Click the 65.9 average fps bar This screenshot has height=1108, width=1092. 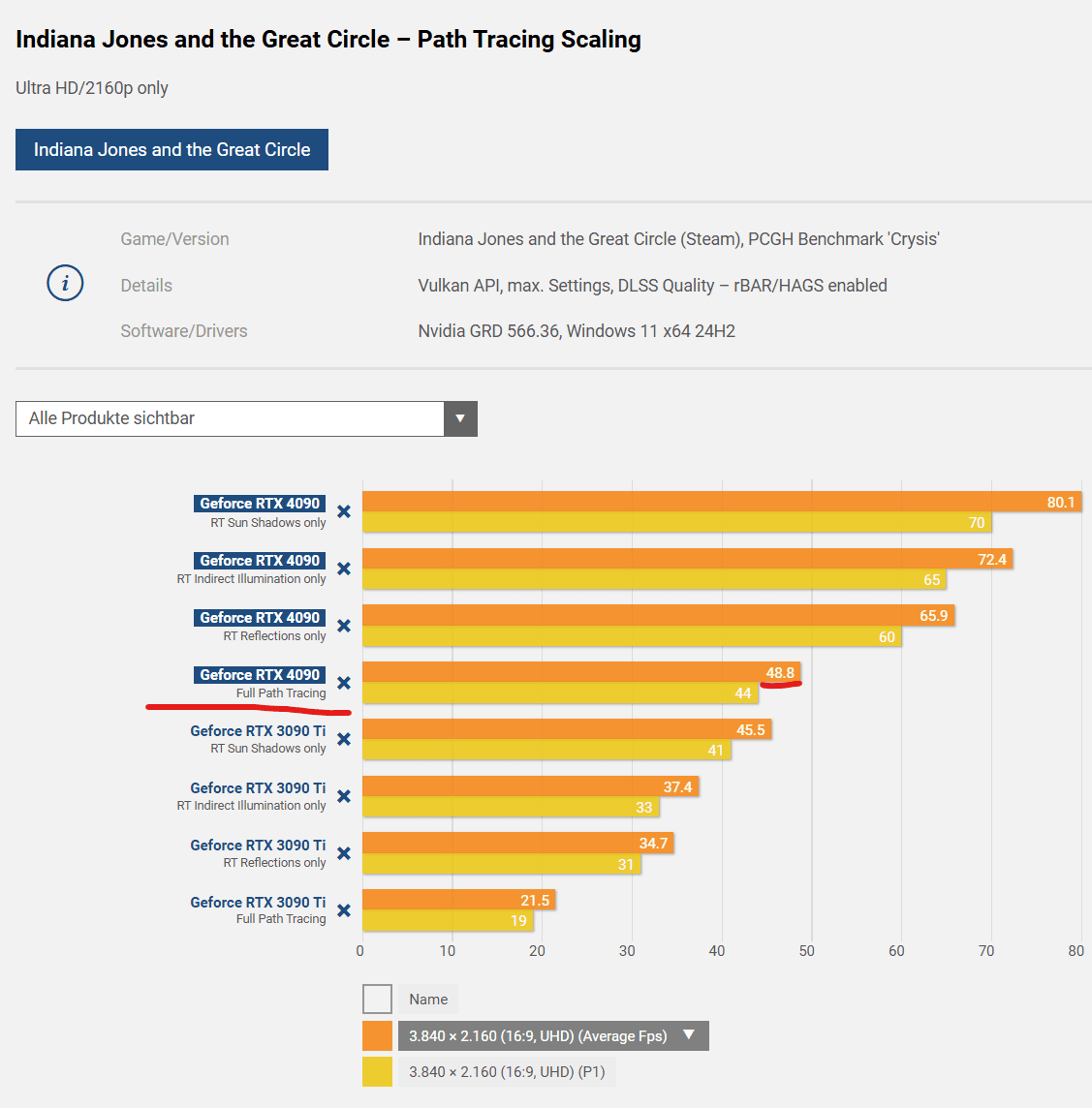tap(658, 615)
